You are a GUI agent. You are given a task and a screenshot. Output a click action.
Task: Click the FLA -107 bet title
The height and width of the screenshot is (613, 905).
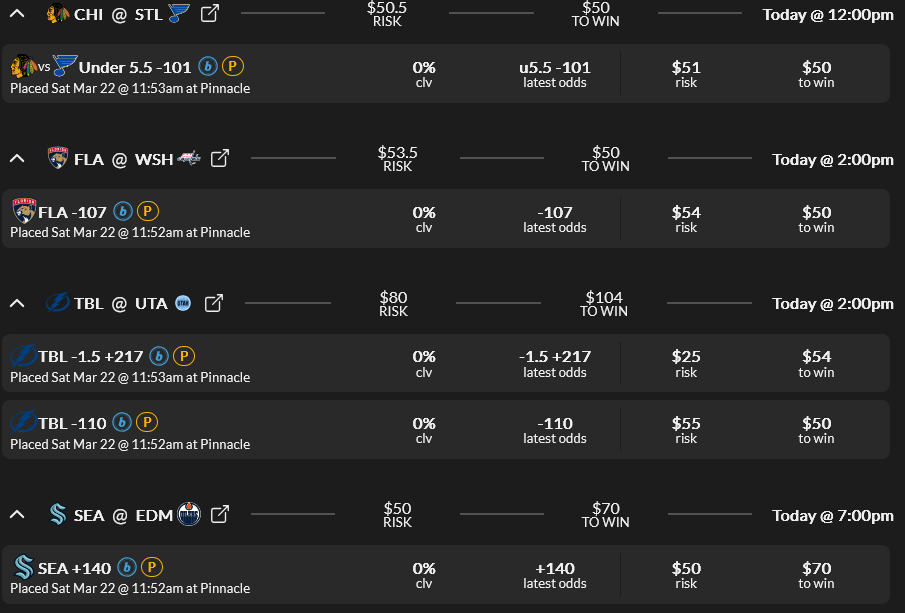coord(72,212)
